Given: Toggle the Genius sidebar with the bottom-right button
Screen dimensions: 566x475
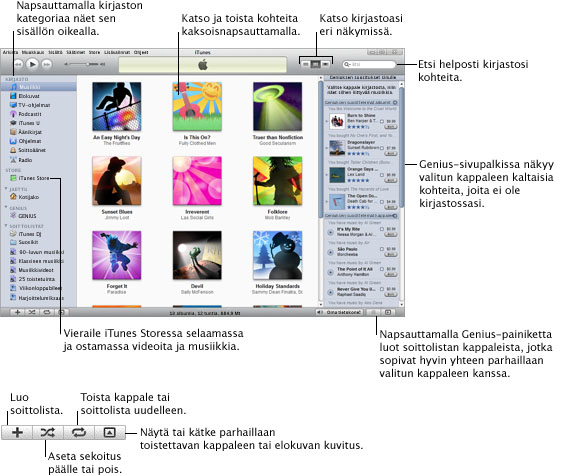Looking at the screenshot, I should coord(388,312).
